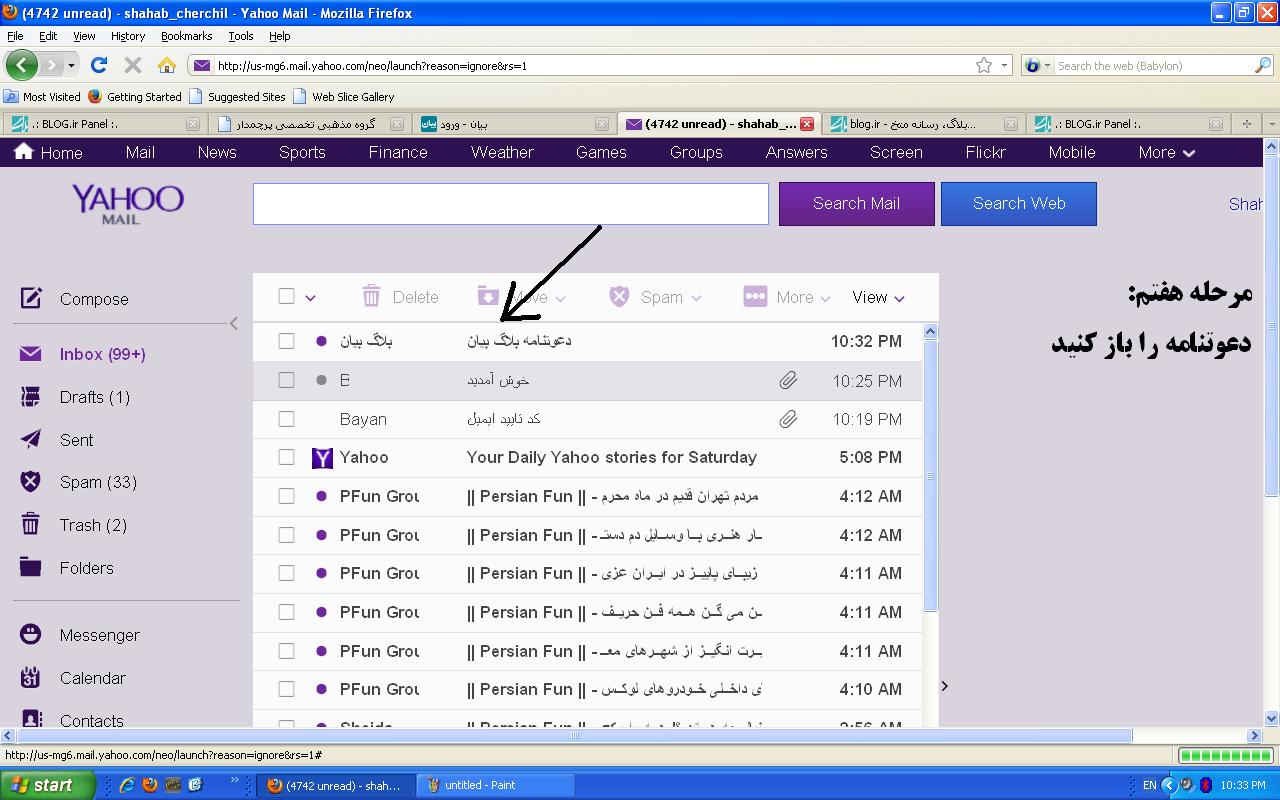Check the box for the Bayan email
The height and width of the screenshot is (800, 1280).
tap(286, 419)
